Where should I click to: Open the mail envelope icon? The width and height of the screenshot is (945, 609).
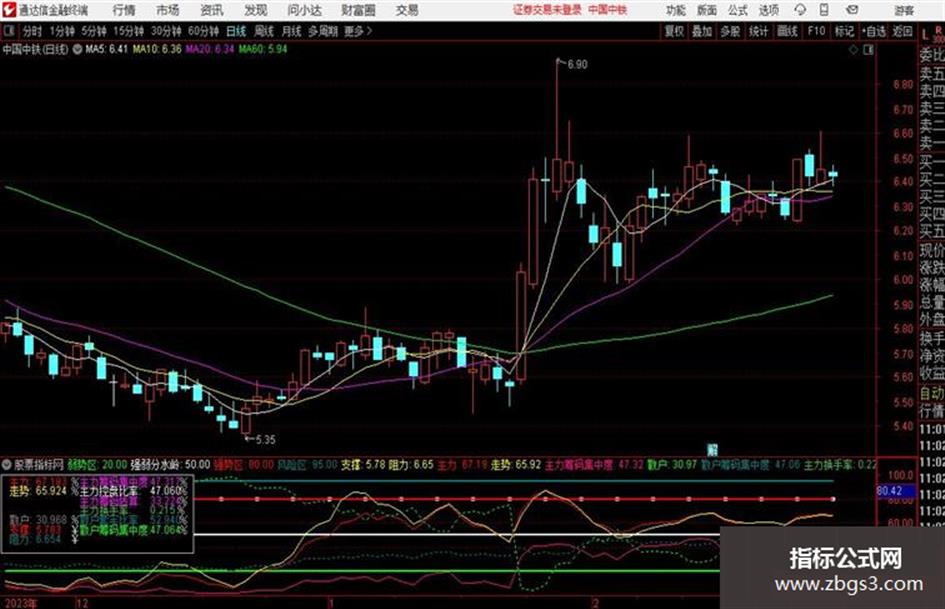tap(852, 10)
